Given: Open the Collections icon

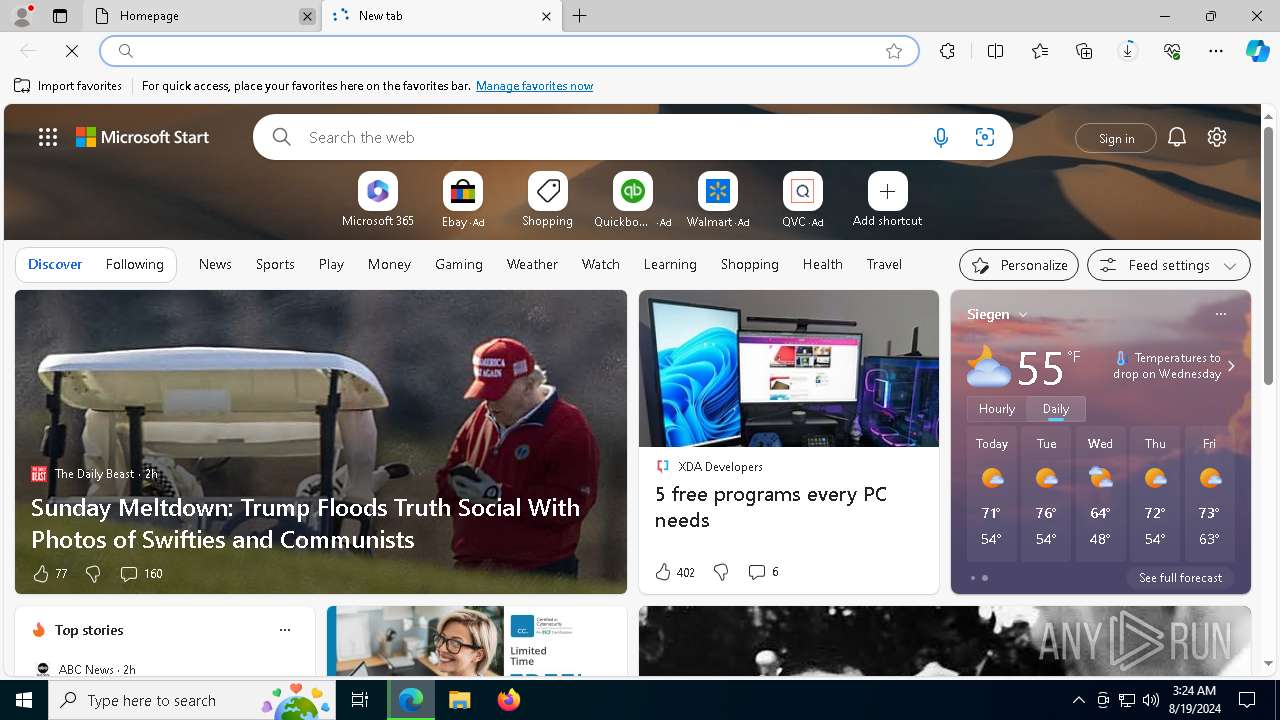Looking at the screenshot, I should click(1084, 51).
